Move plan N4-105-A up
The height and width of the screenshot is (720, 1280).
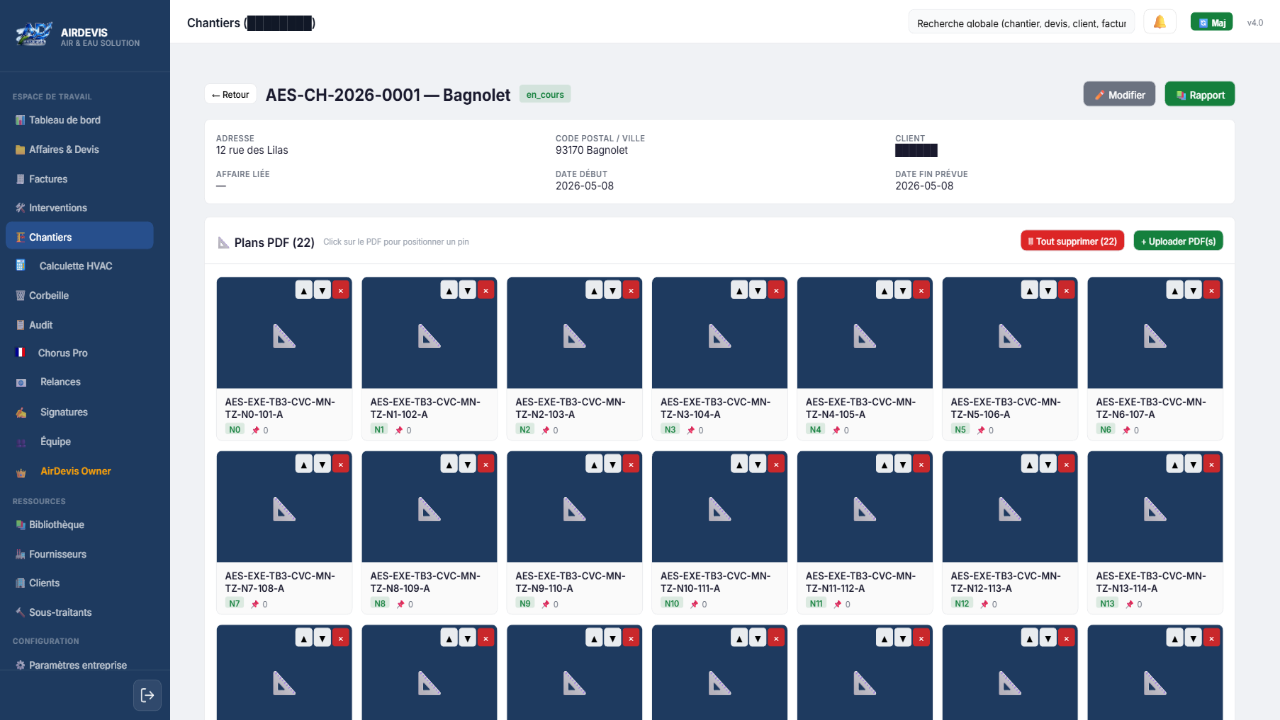884,290
